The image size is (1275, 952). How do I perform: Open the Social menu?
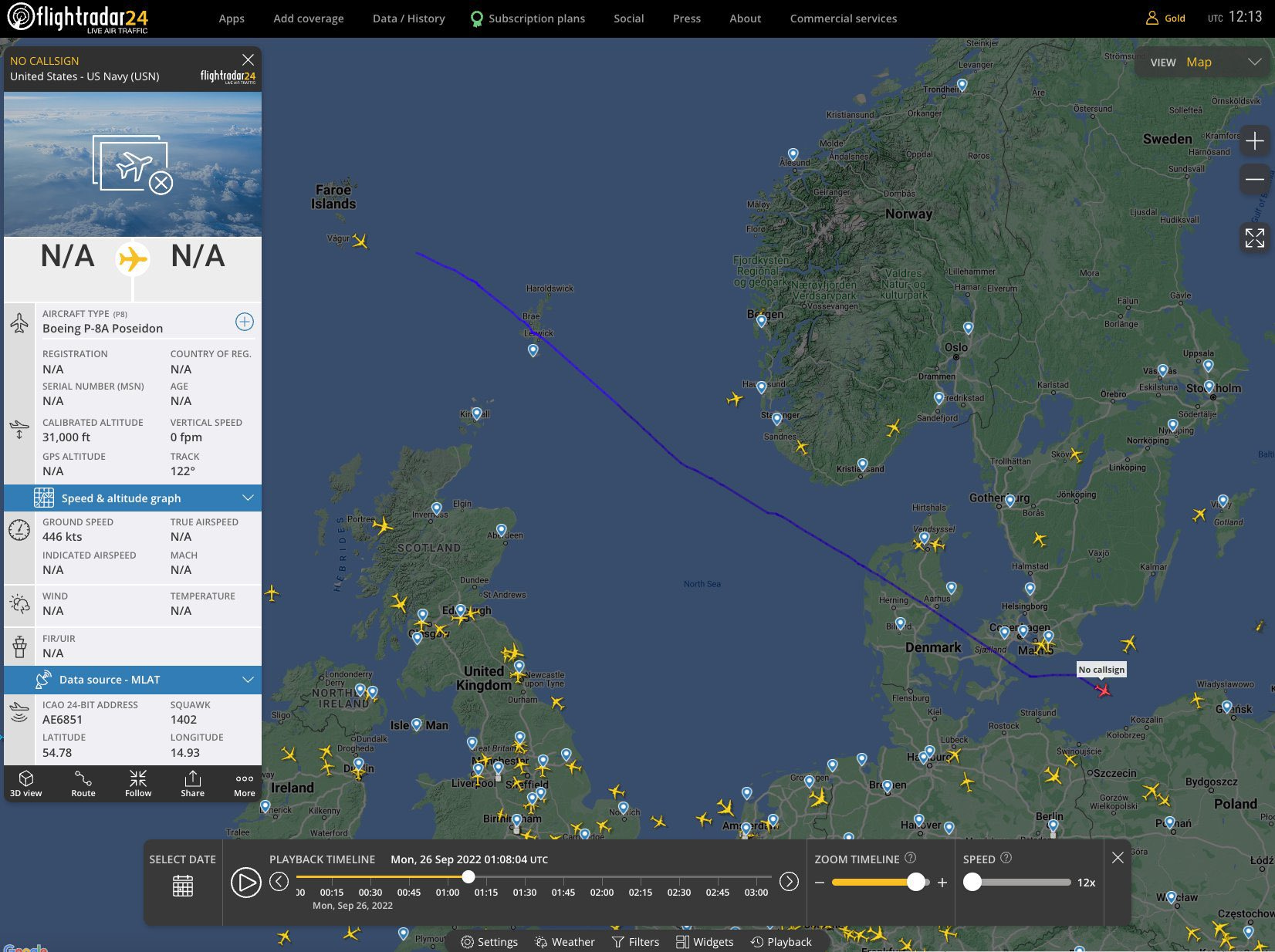coord(629,19)
